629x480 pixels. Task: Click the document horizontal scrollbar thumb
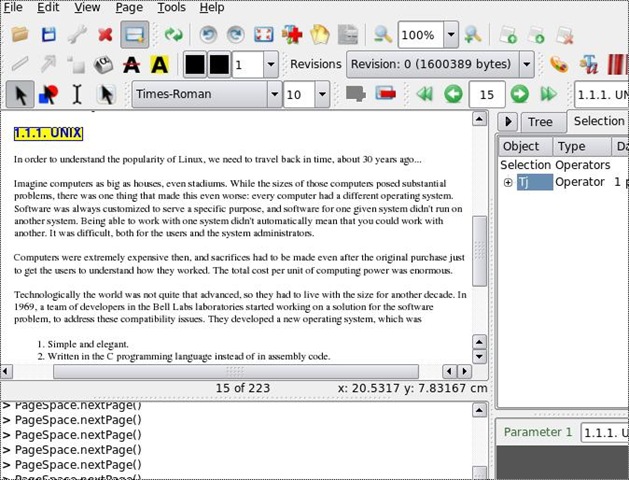(236, 371)
